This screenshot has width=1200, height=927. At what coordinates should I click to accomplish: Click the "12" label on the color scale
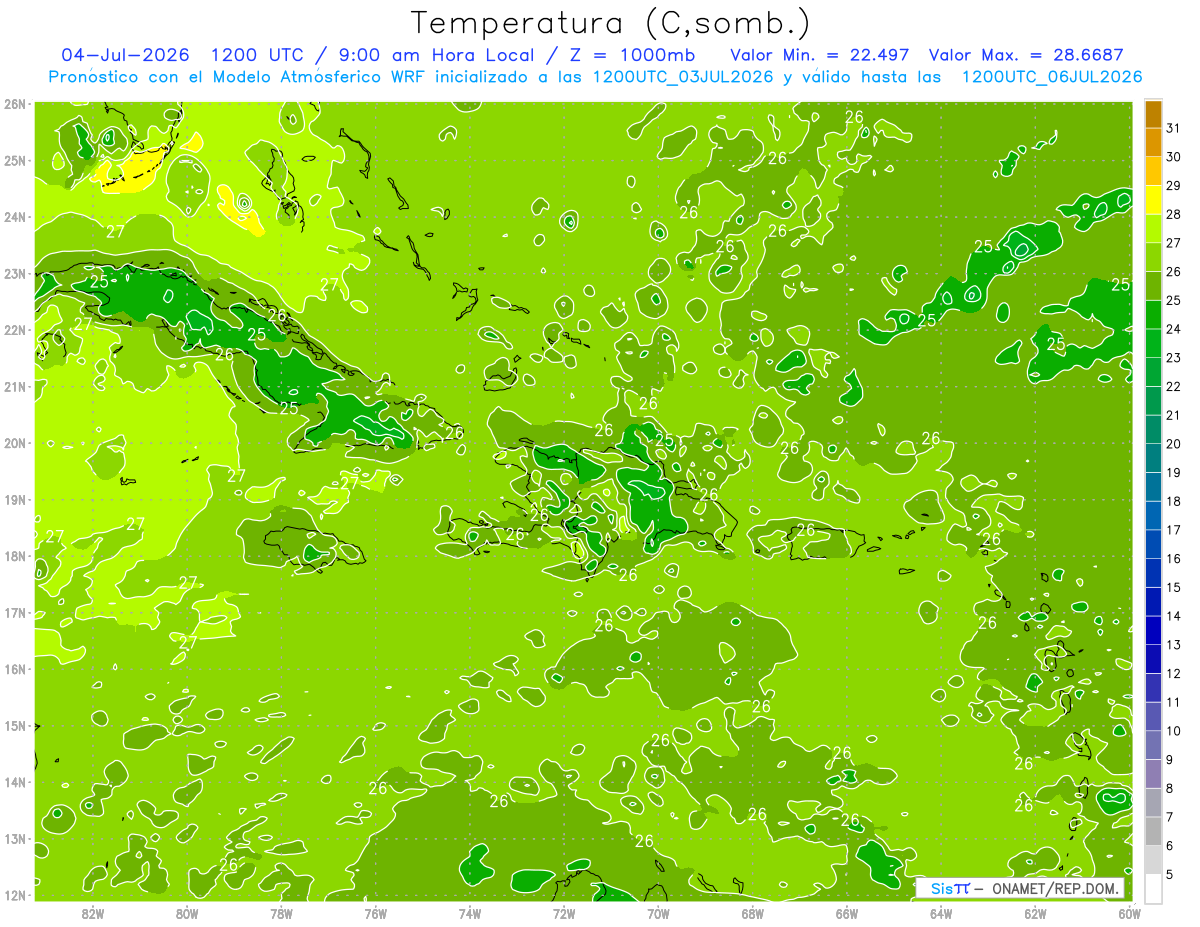point(1174,673)
